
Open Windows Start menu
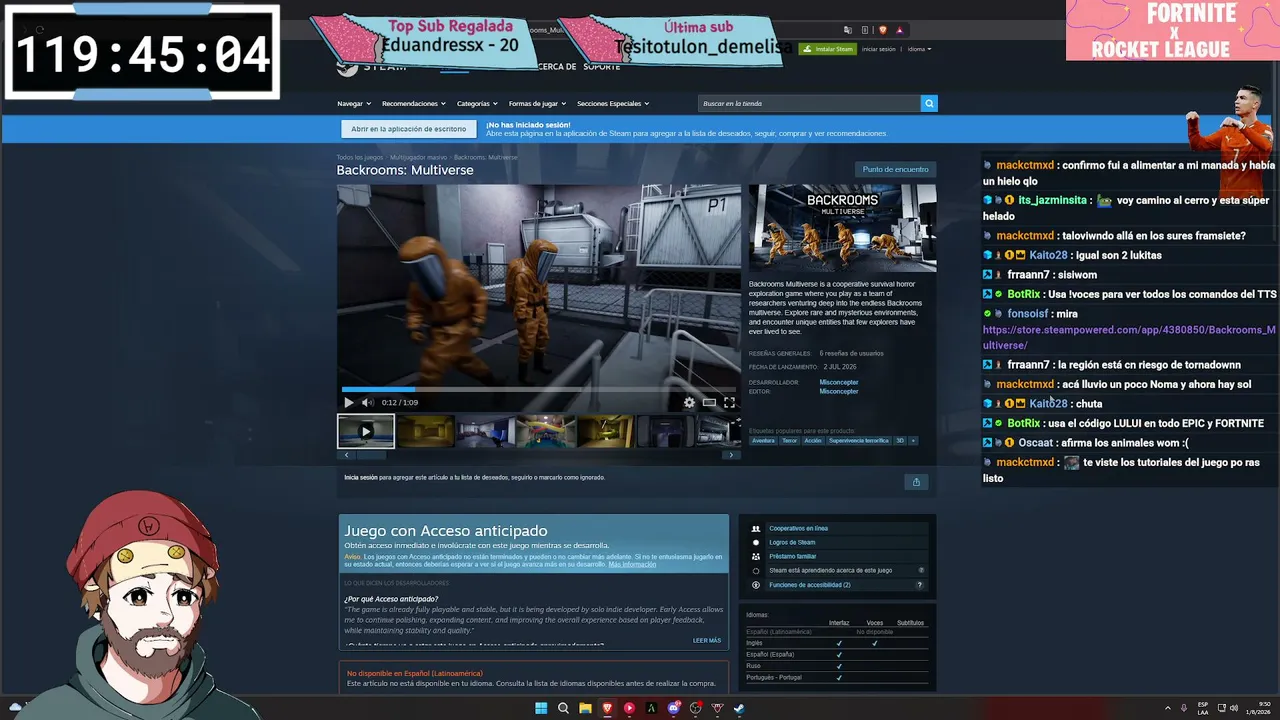541,708
